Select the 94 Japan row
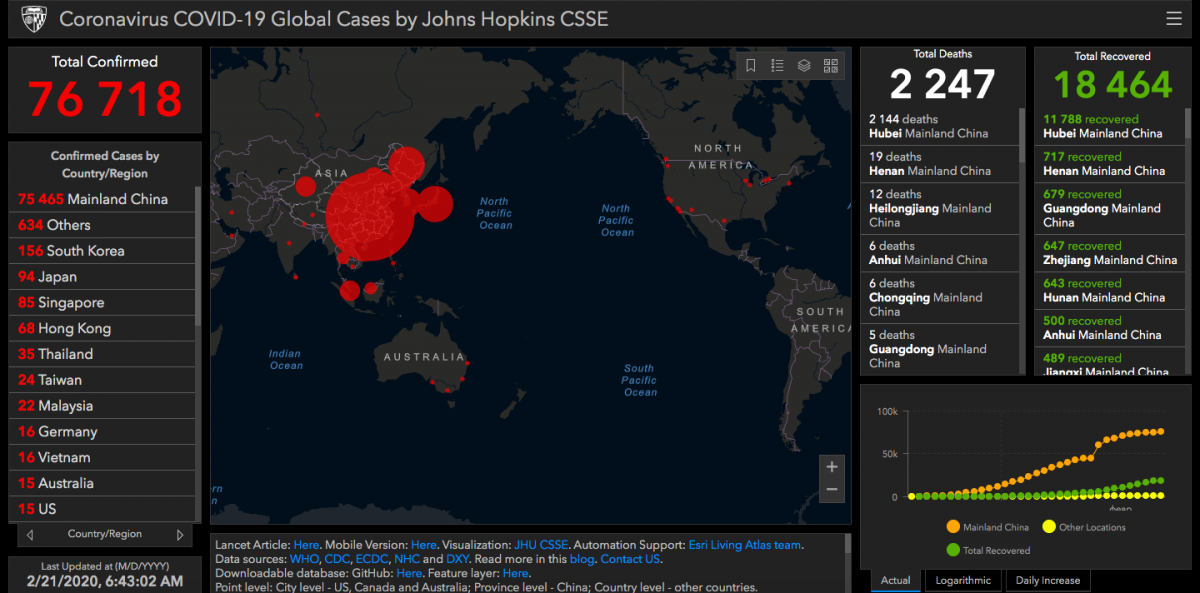This screenshot has width=1200, height=593. (x=102, y=277)
